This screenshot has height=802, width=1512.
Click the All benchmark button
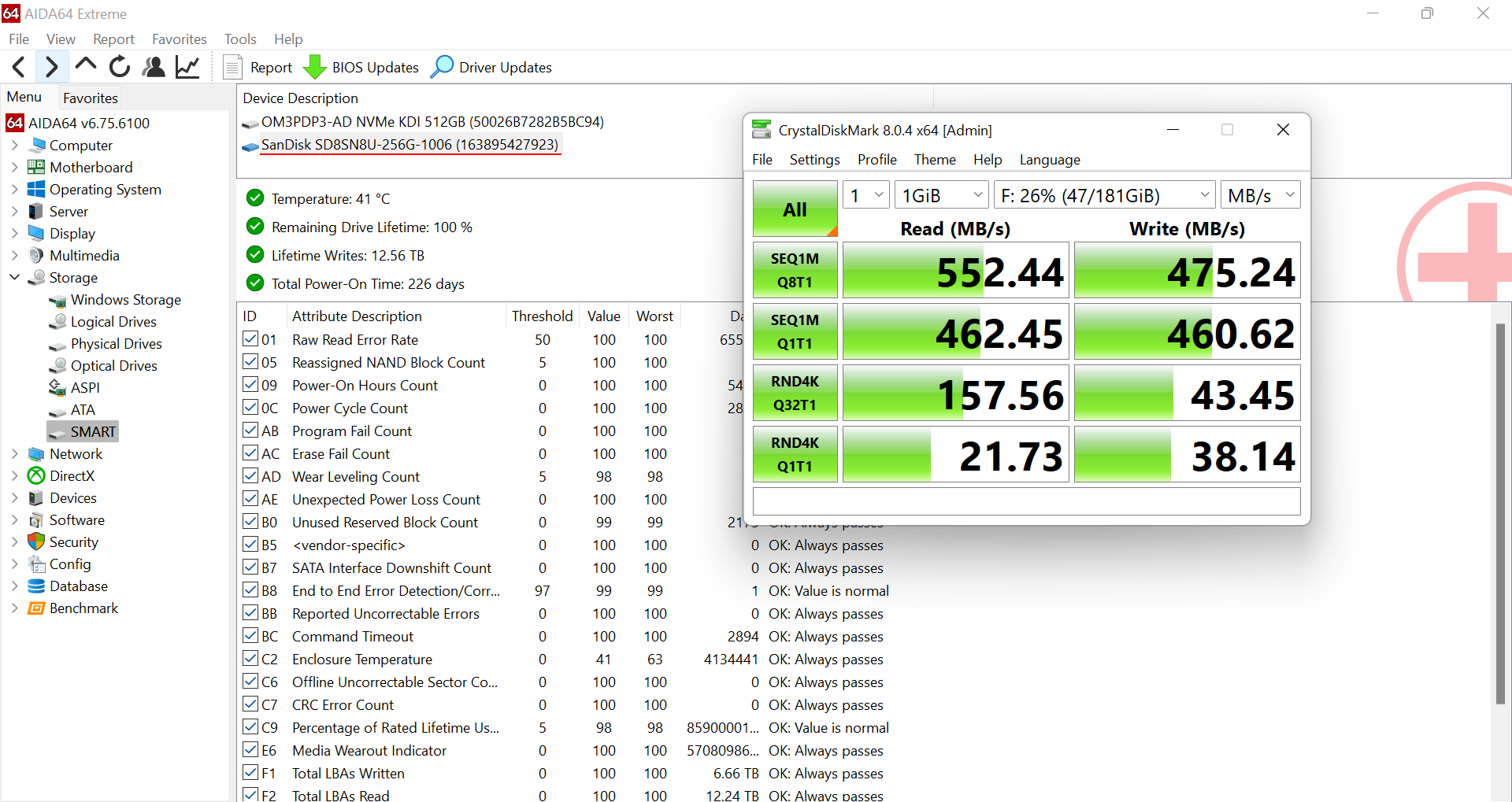click(x=795, y=209)
